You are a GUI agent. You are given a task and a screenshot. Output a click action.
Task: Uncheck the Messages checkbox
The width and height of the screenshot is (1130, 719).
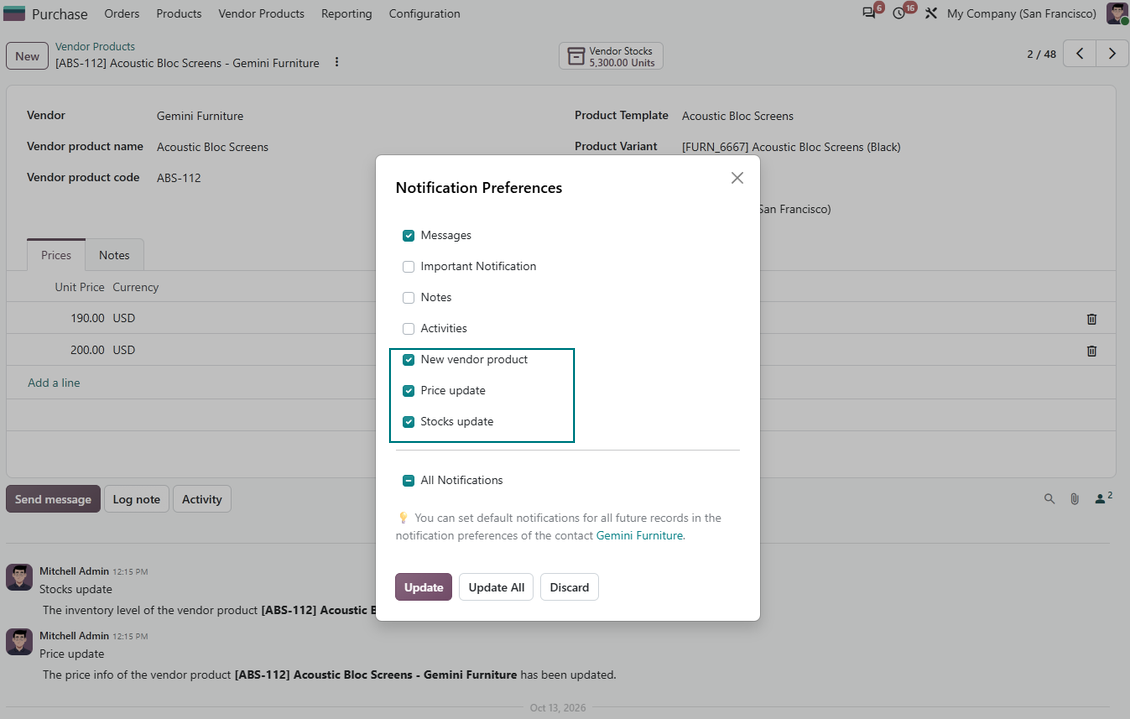coord(409,236)
